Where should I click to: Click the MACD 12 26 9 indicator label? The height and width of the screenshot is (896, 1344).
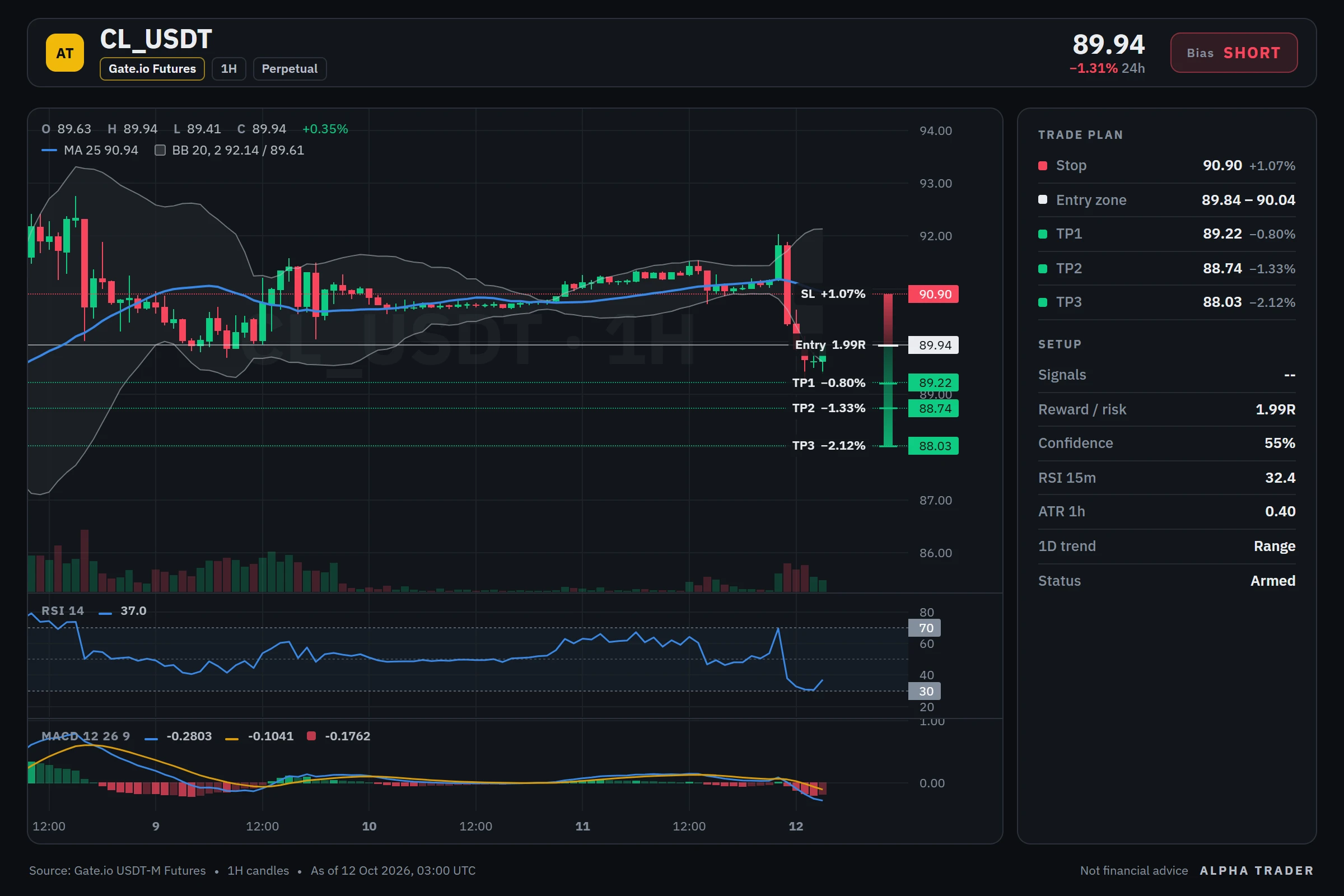86,736
